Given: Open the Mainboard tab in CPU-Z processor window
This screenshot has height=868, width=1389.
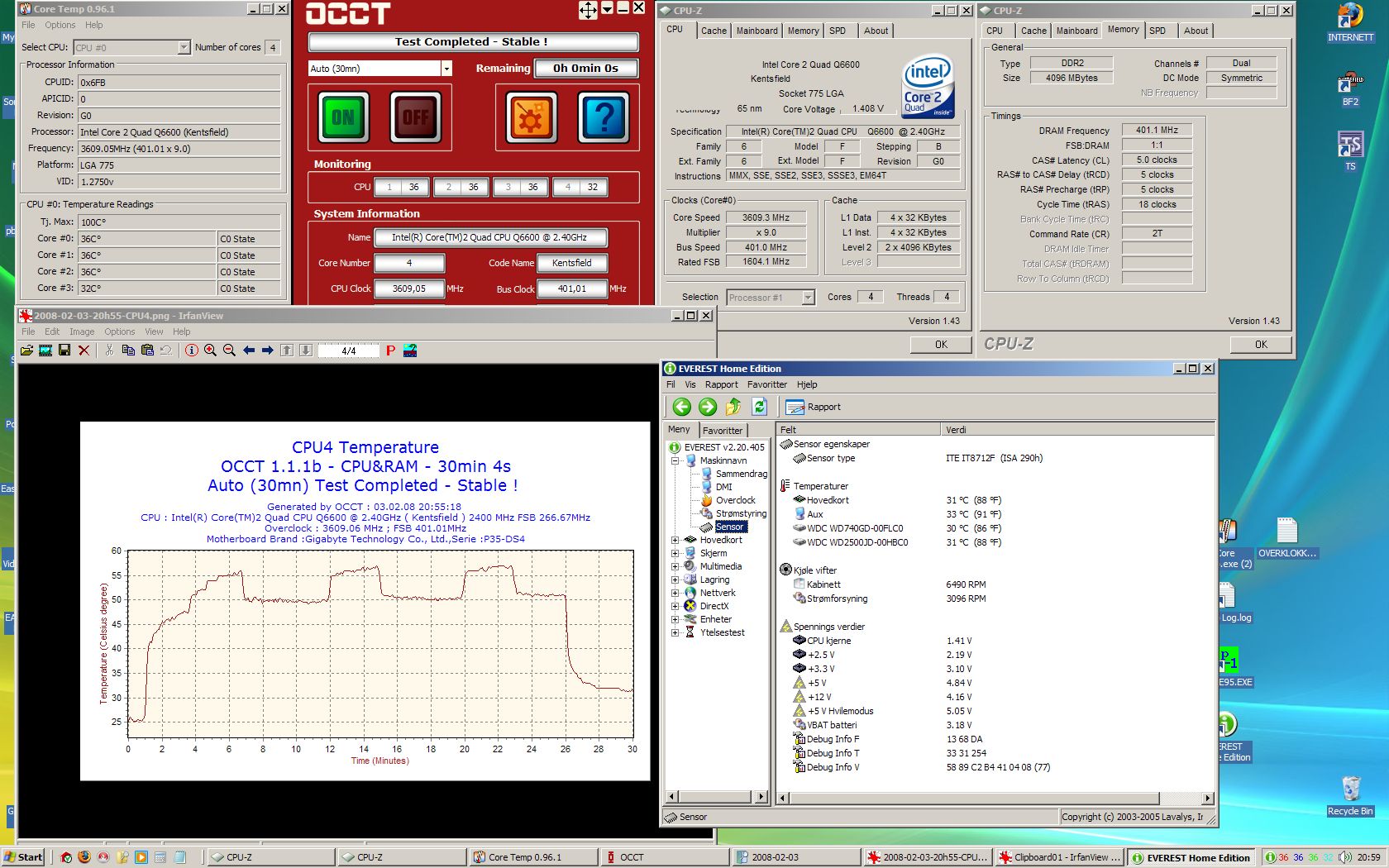Looking at the screenshot, I should [x=757, y=31].
